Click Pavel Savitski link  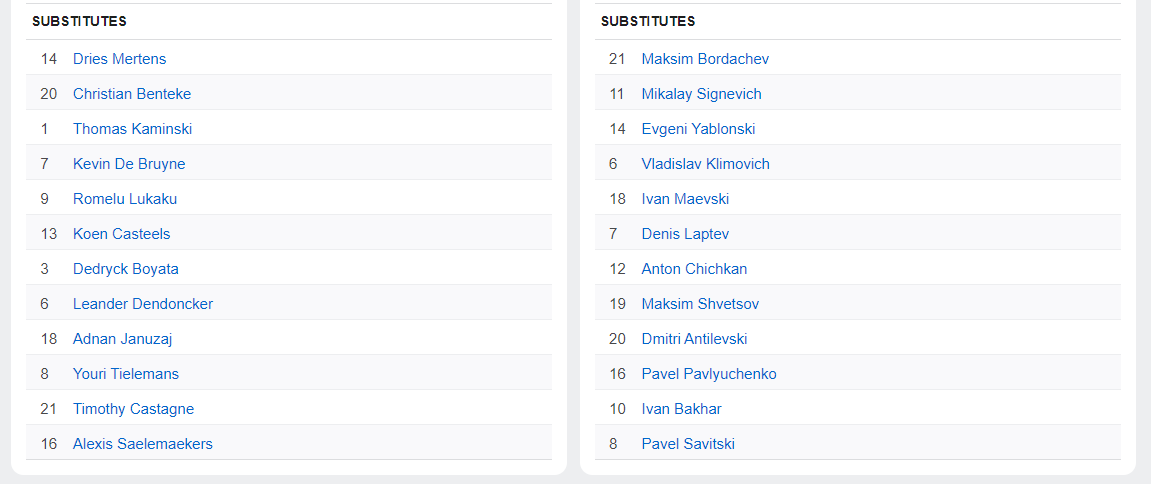(688, 444)
